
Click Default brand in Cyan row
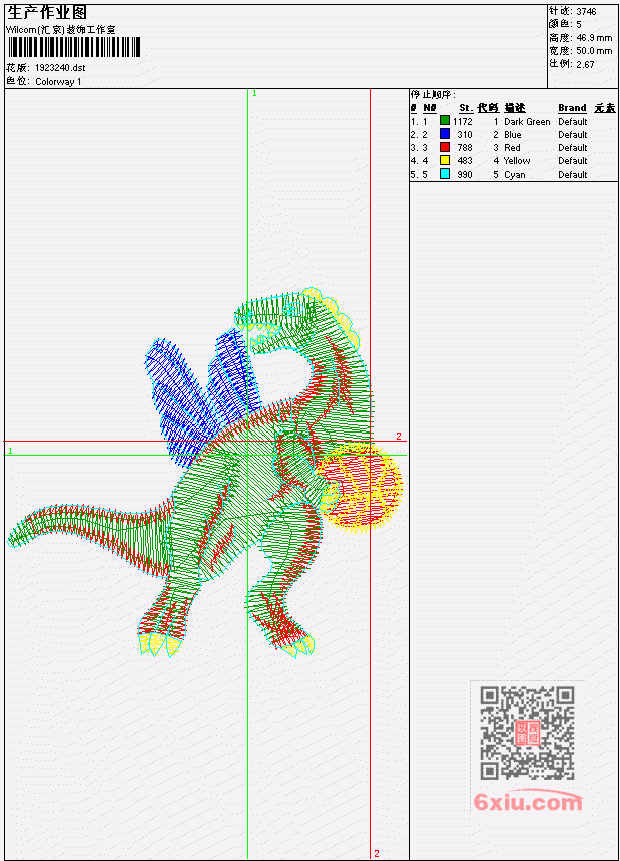tap(572, 175)
